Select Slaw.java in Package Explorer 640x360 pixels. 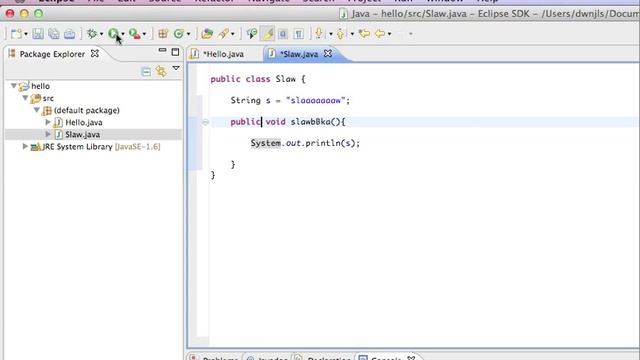[x=82, y=134]
